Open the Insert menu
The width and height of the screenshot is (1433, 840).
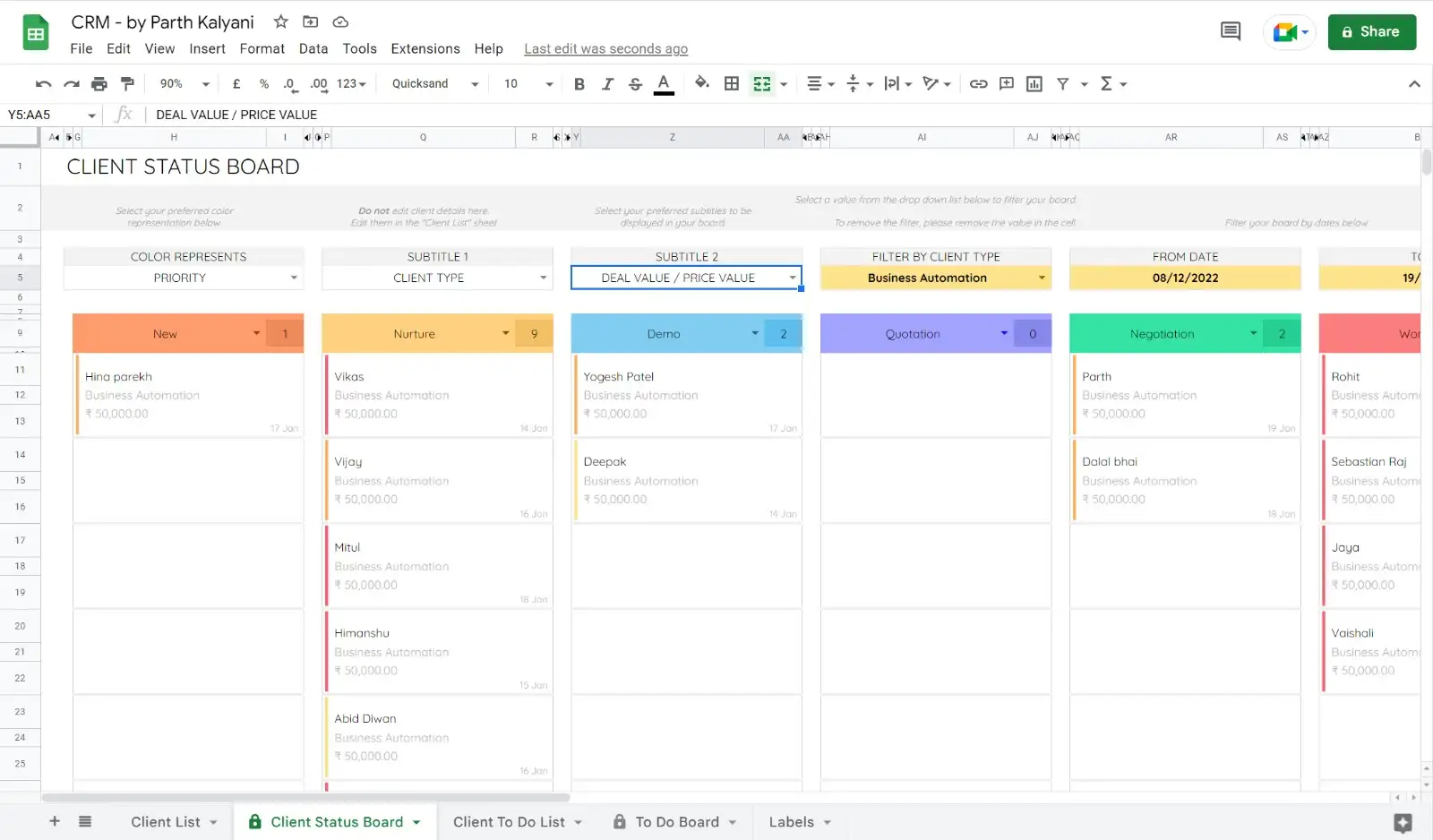(207, 49)
